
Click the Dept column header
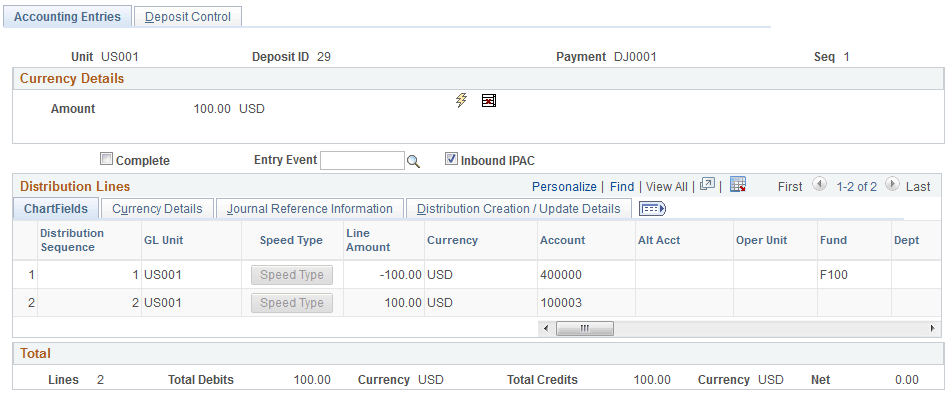coord(906,240)
